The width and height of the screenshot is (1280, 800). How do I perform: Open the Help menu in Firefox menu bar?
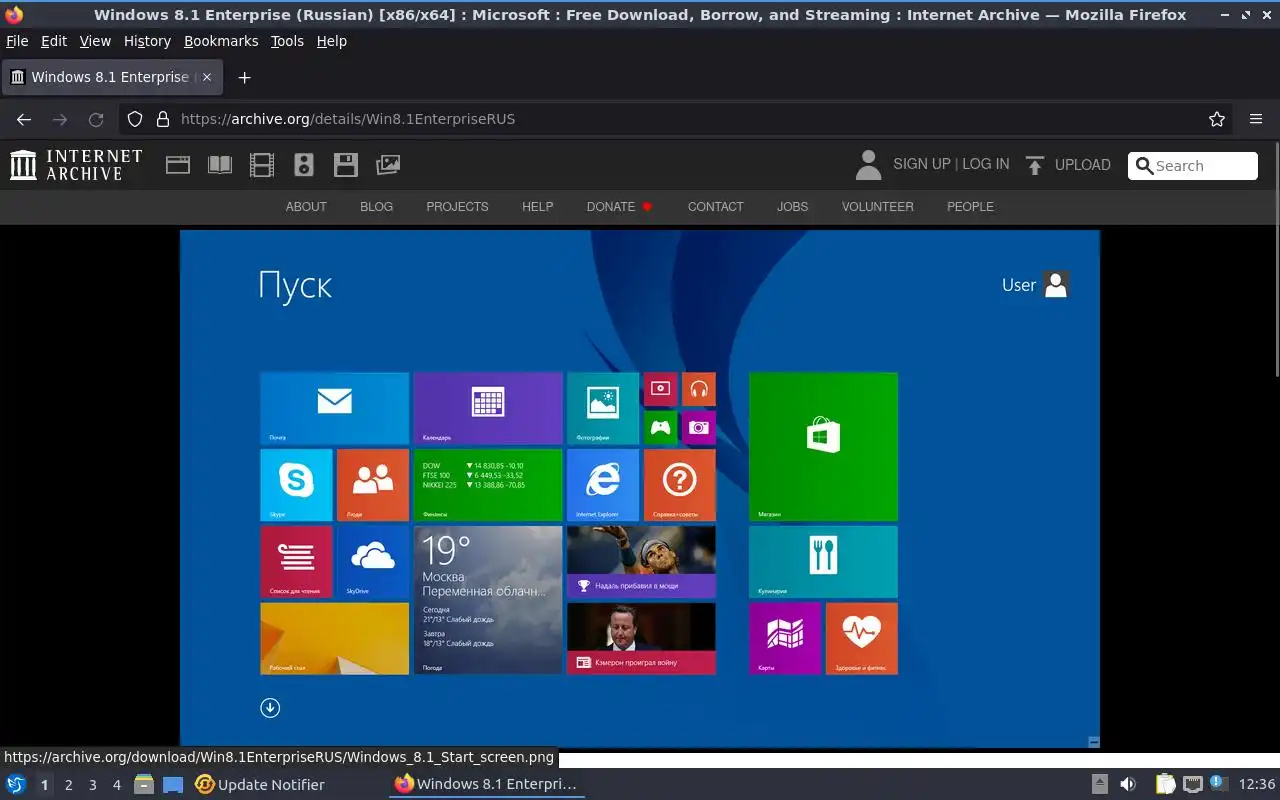[x=332, y=41]
